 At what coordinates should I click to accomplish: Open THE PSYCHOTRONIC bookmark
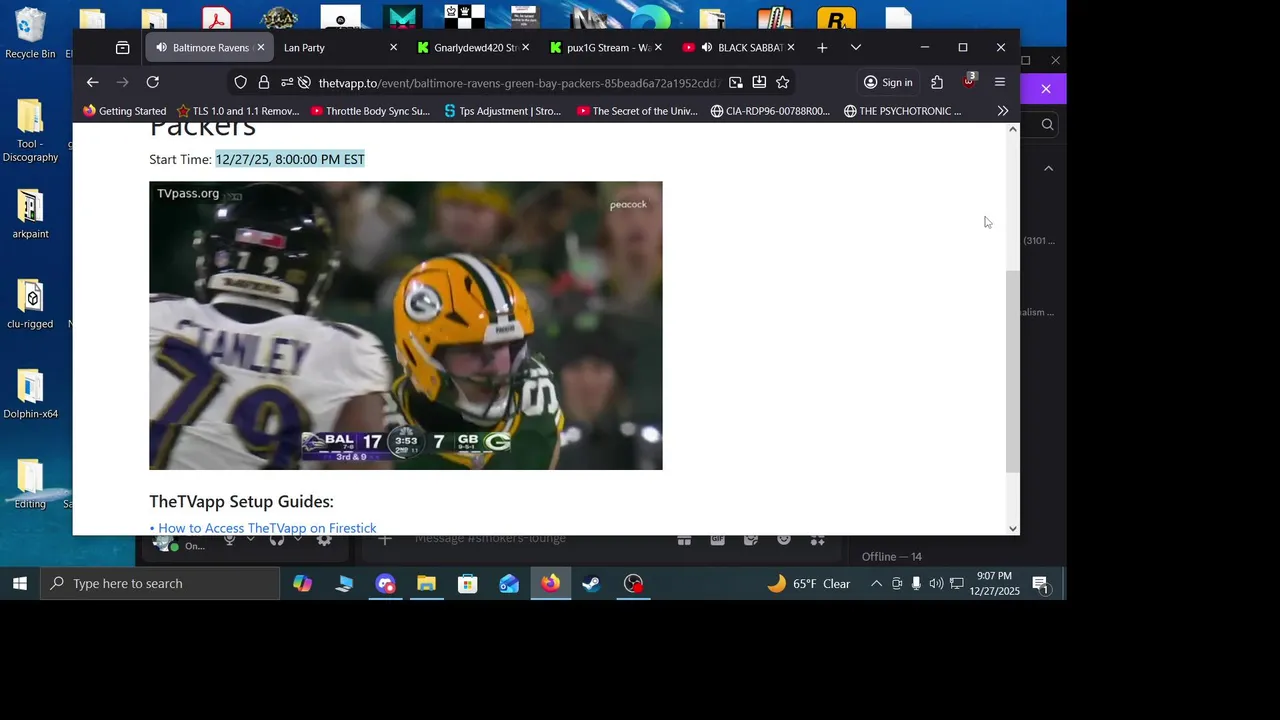click(x=903, y=111)
